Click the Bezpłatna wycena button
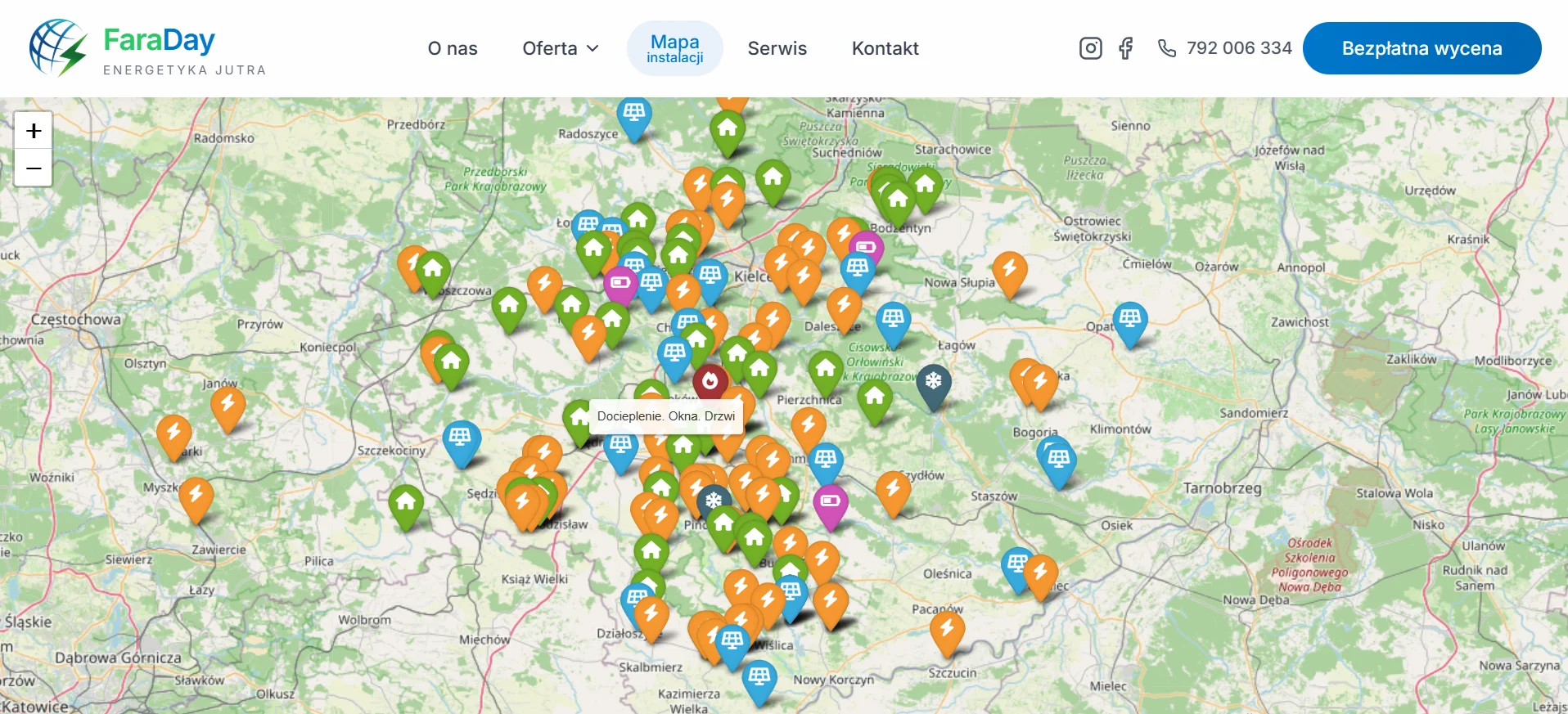The width and height of the screenshot is (1568, 714). (x=1422, y=48)
